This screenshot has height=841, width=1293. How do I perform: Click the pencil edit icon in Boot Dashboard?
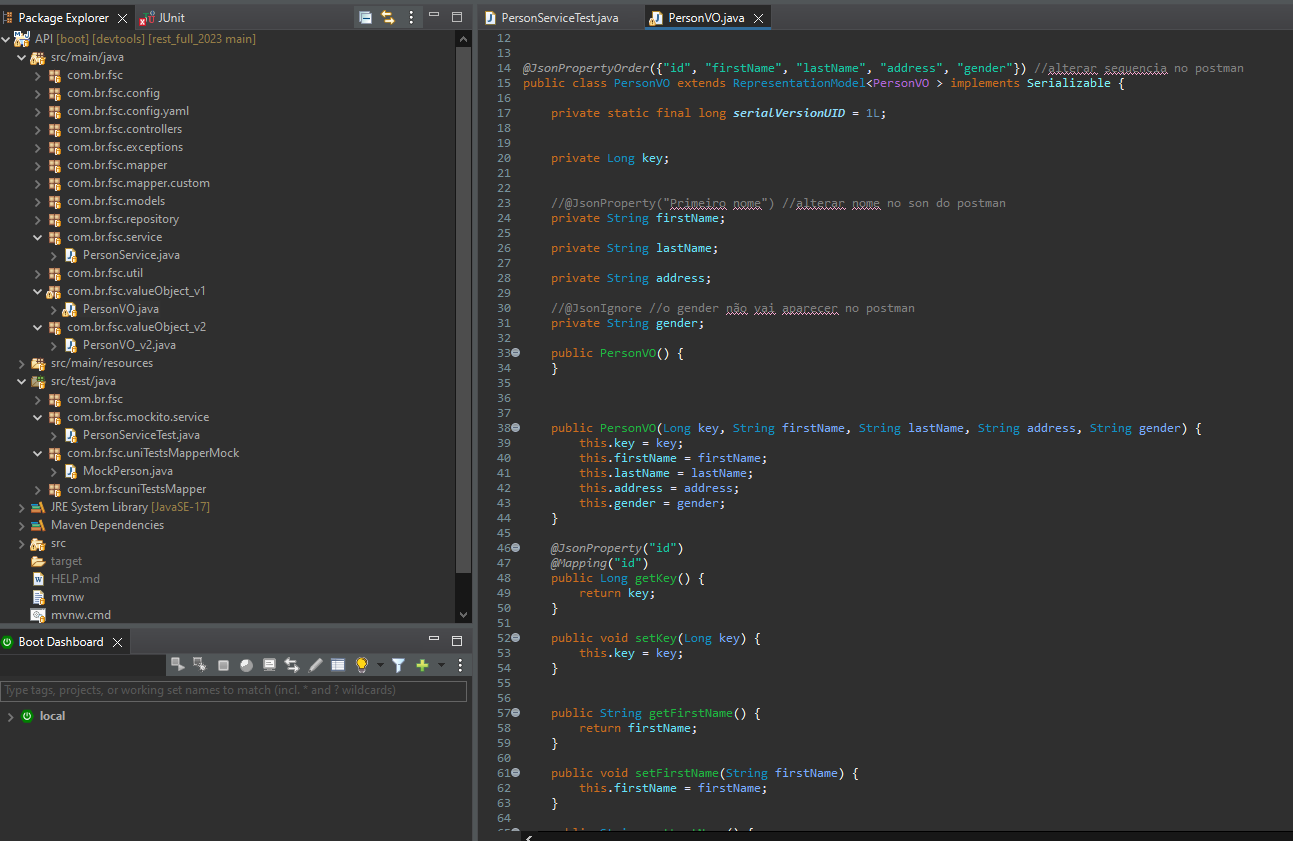316,665
